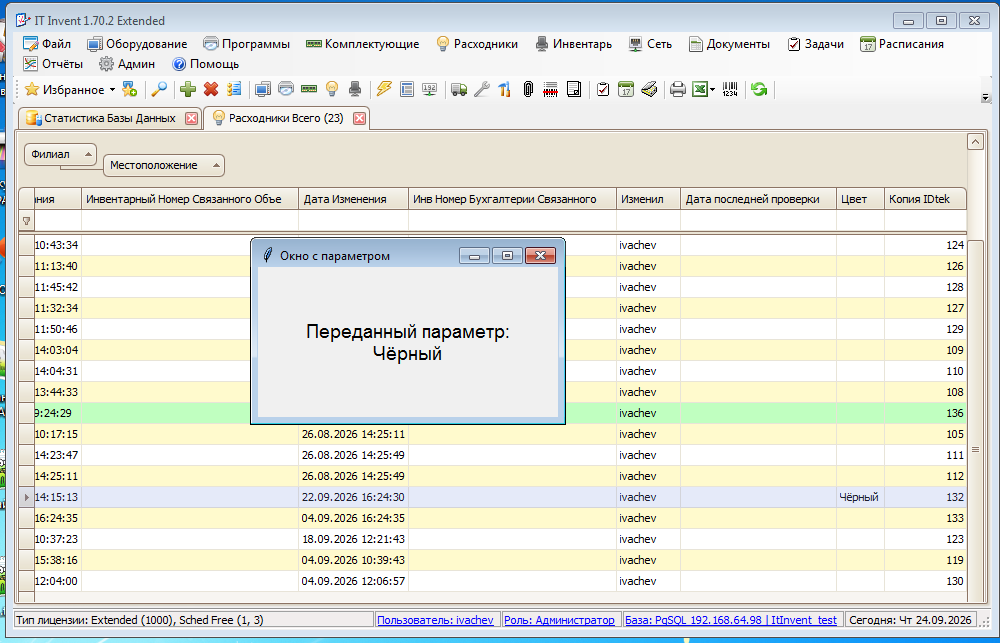Click filter field under Дата Изменения
Viewport: 1000px width, 643px height.
click(353, 221)
